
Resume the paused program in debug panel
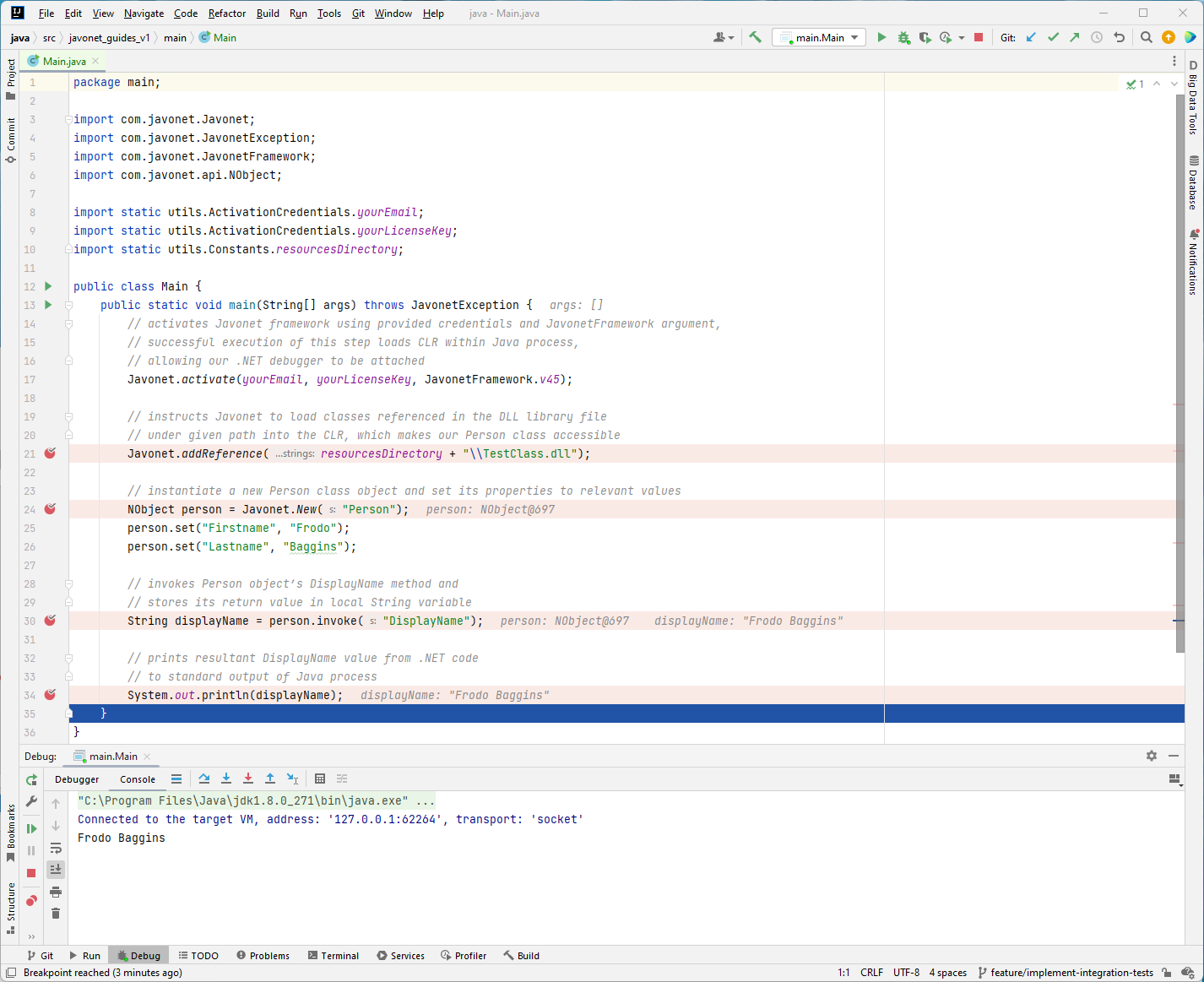point(31,828)
